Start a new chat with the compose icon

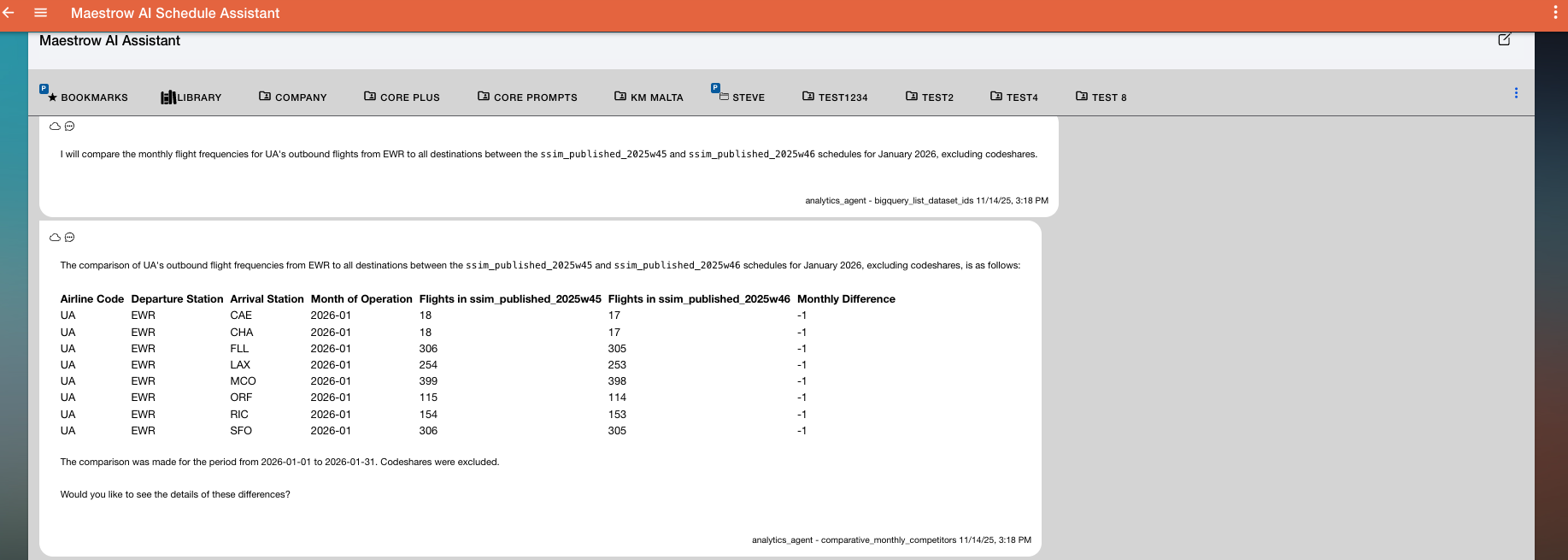(1505, 39)
